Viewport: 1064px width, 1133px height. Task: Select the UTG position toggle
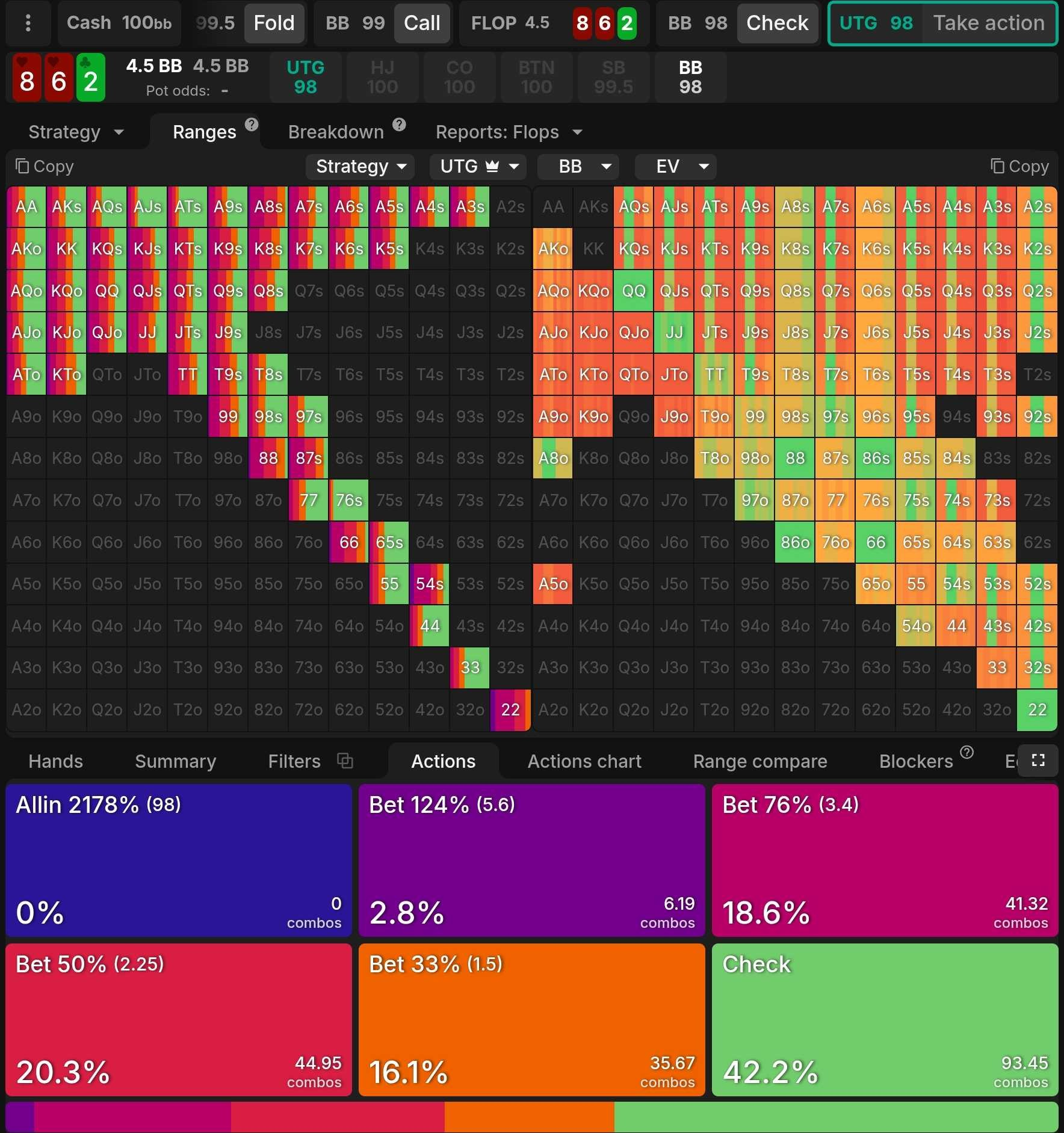tap(305, 78)
